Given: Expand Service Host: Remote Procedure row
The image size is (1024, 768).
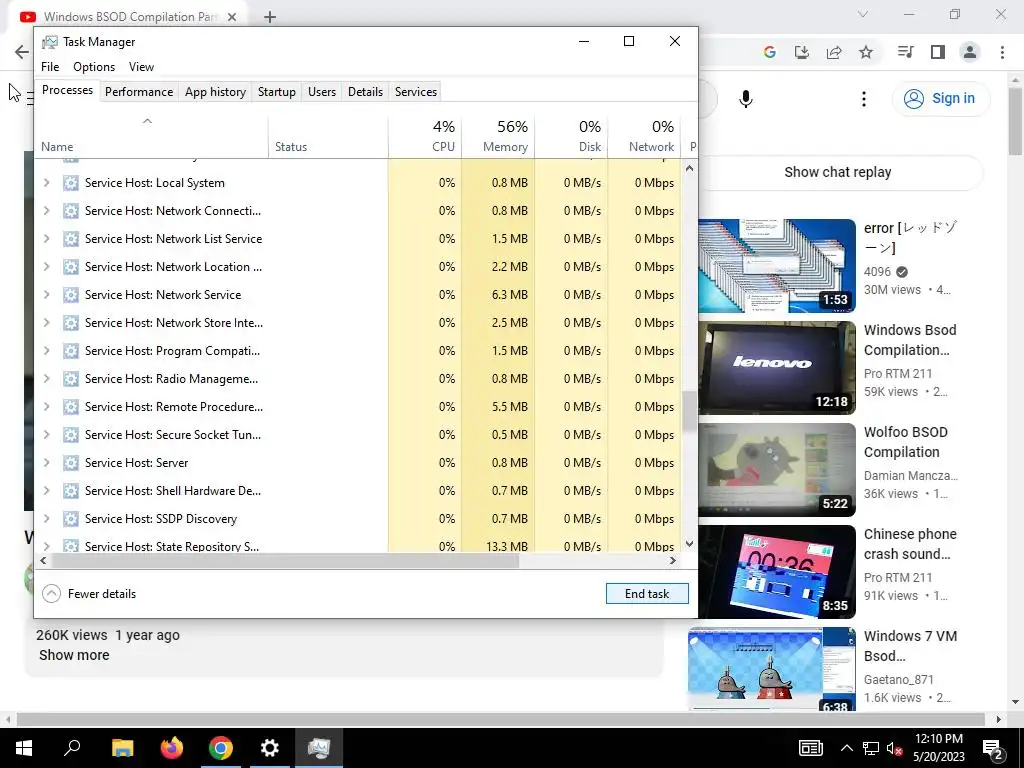Looking at the screenshot, I should pyautogui.click(x=46, y=407).
